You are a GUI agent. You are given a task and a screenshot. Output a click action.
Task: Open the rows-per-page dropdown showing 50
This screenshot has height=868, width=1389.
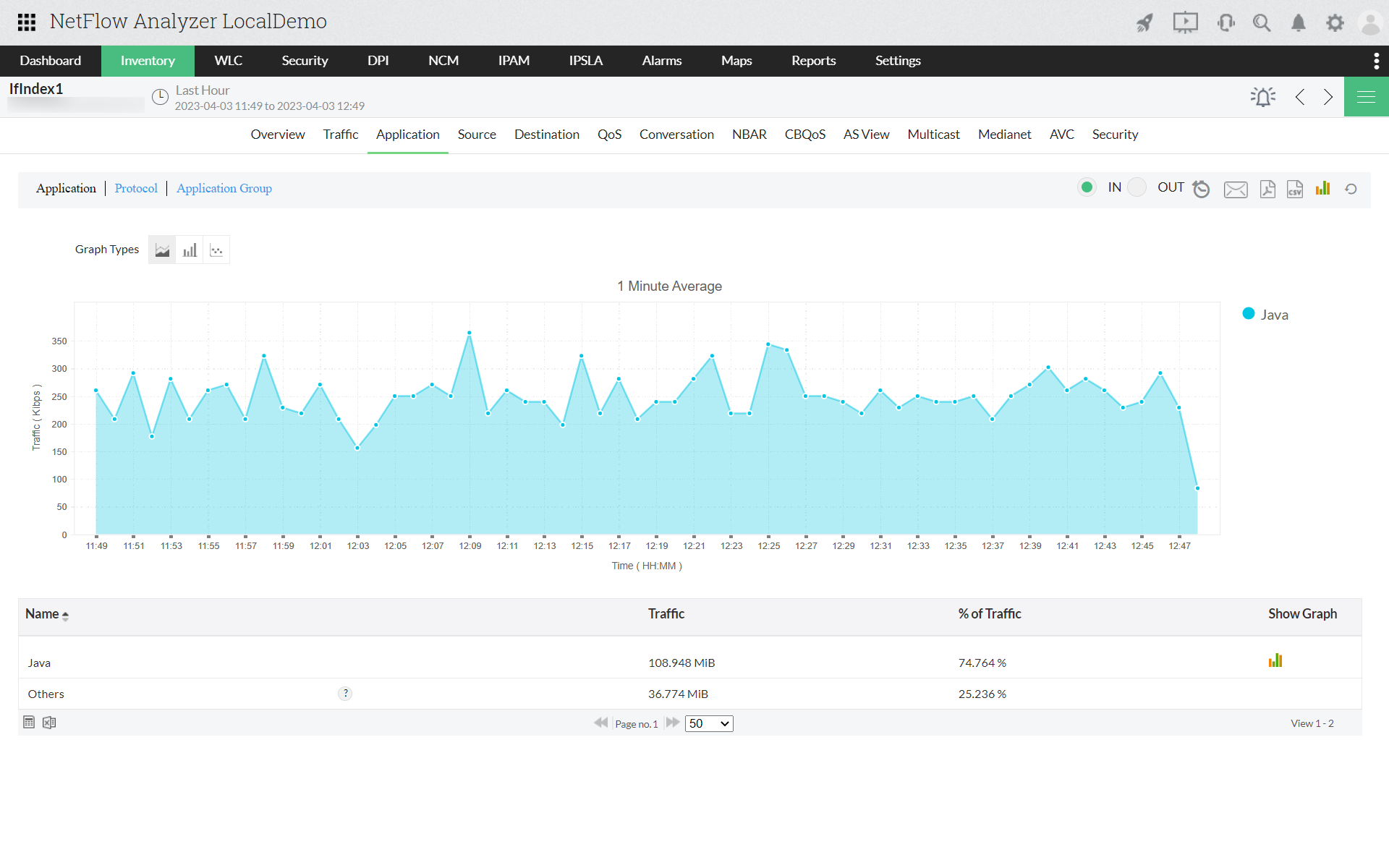click(709, 723)
